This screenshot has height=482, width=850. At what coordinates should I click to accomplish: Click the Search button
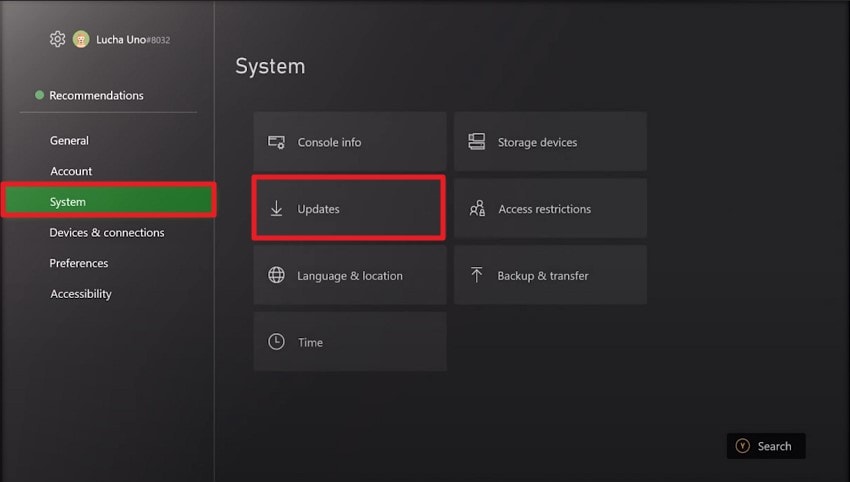[766, 446]
